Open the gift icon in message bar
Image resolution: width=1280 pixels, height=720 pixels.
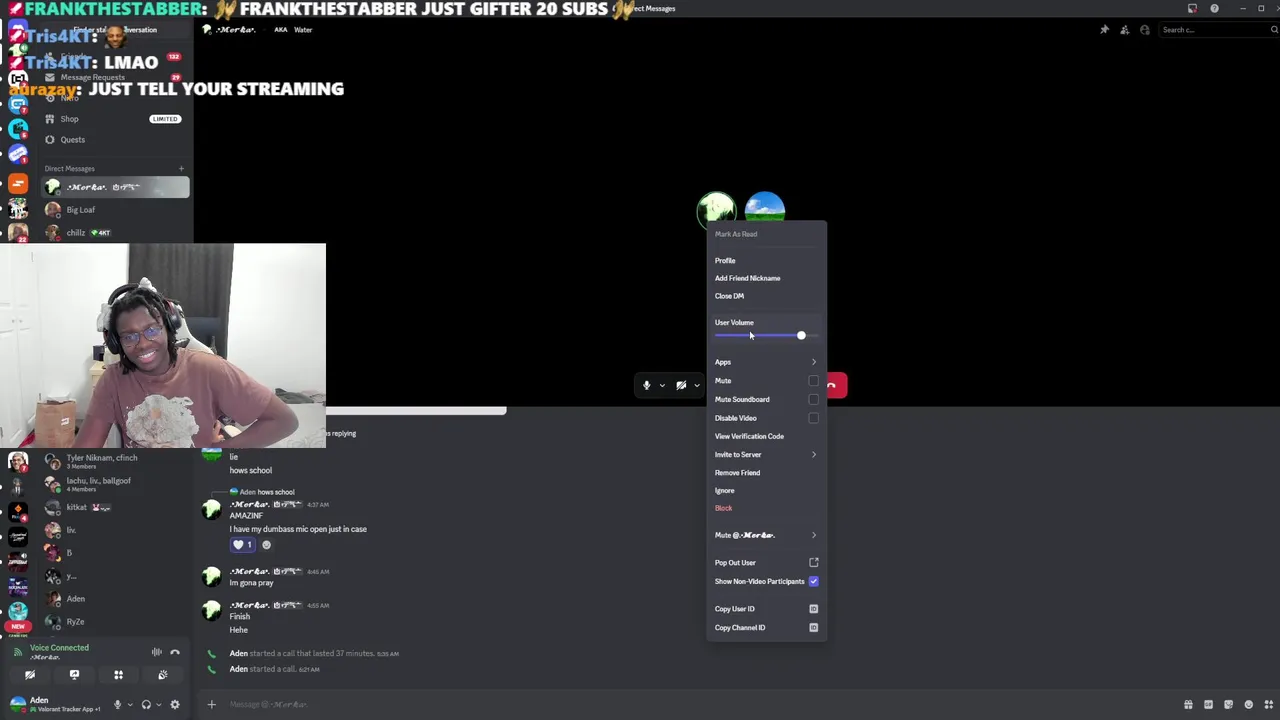1188,704
